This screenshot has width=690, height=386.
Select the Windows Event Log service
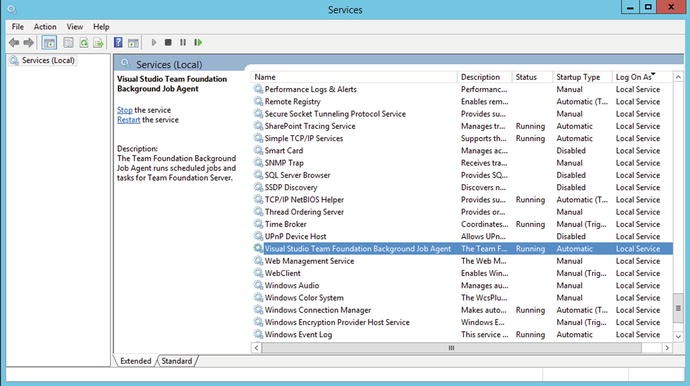pos(462,335)
